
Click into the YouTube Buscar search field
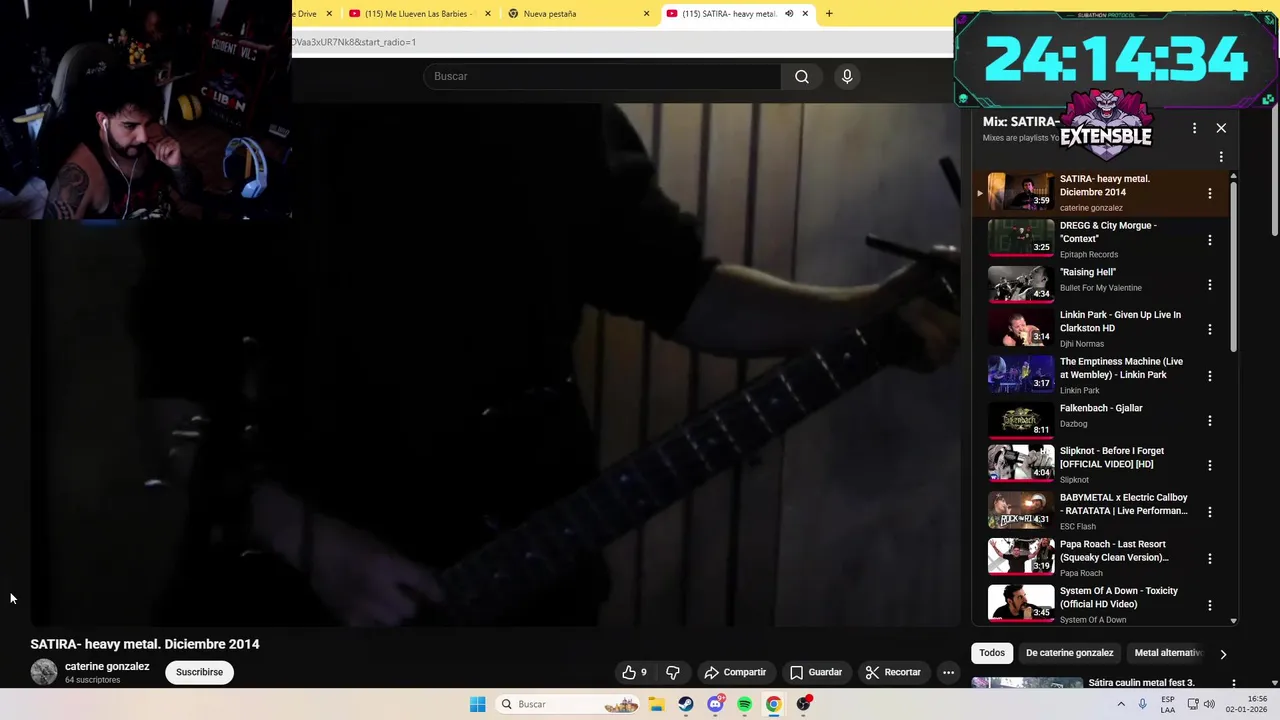tap(602, 77)
